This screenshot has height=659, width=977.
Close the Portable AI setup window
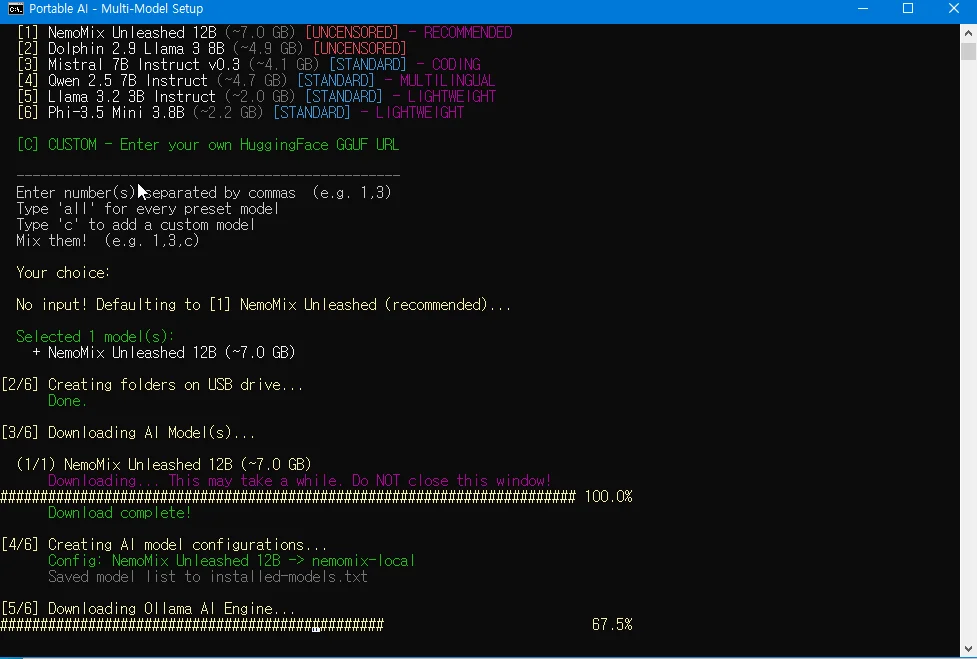coord(954,9)
